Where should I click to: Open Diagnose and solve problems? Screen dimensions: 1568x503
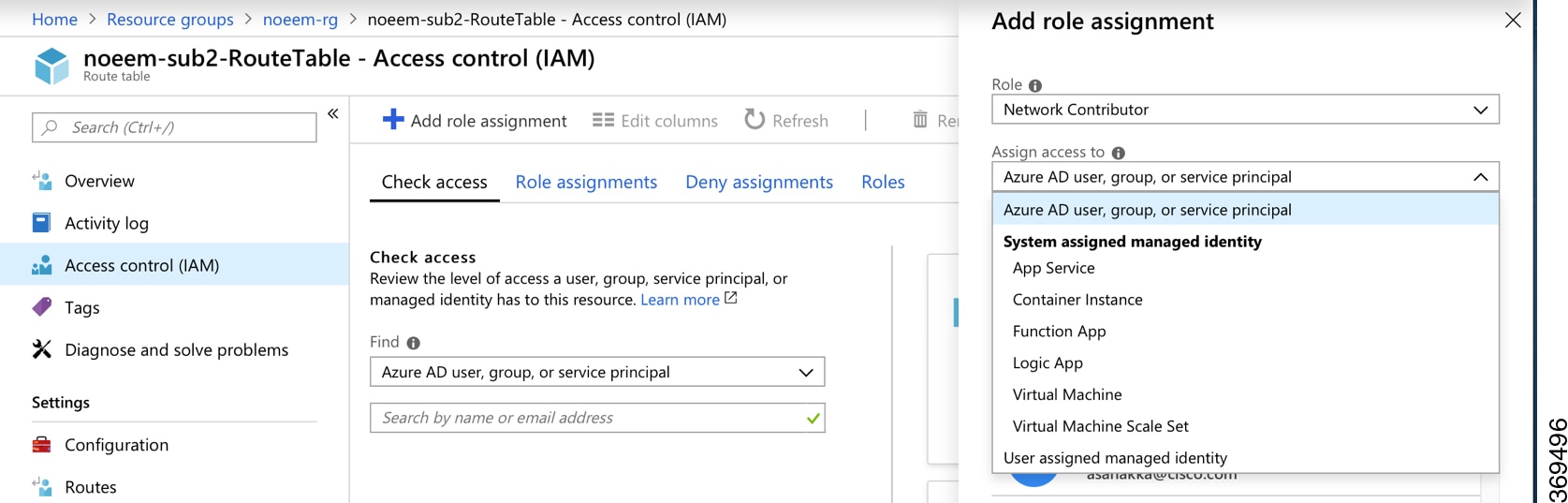pyautogui.click(x=174, y=349)
